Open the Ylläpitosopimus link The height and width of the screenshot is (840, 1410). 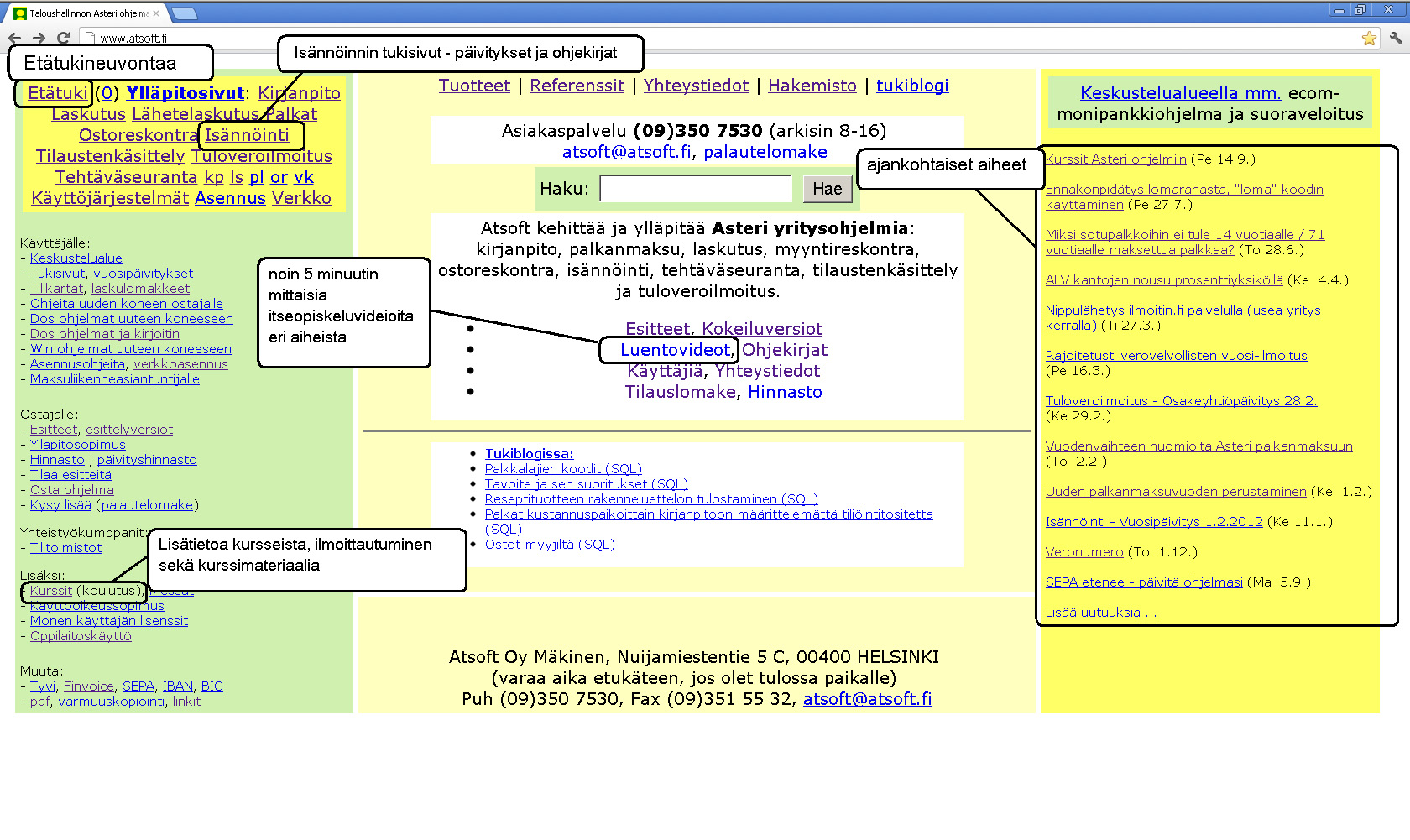point(78,445)
